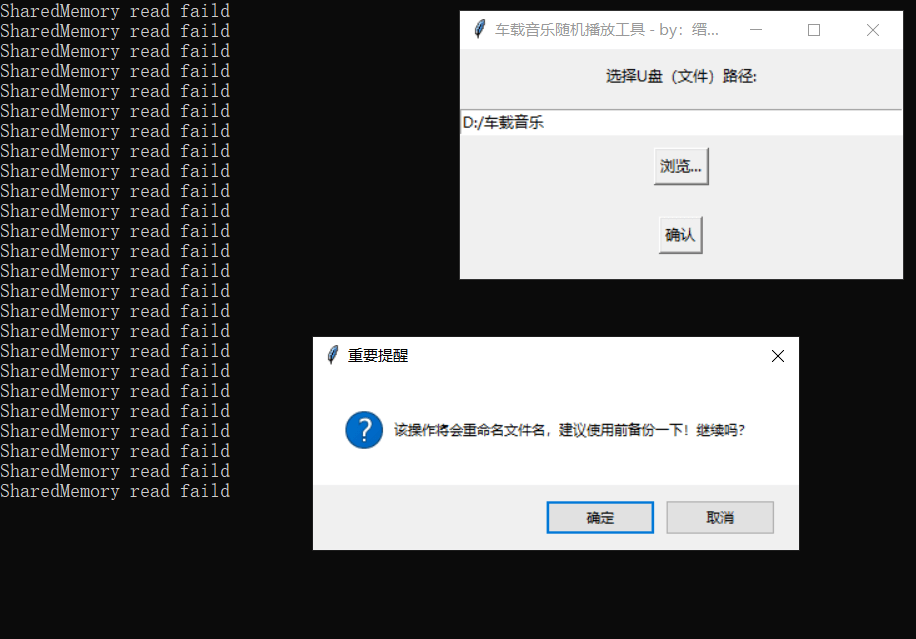Click the 重要提醒 dialog title text
The height and width of the screenshot is (639, 916).
pyautogui.click(x=378, y=356)
